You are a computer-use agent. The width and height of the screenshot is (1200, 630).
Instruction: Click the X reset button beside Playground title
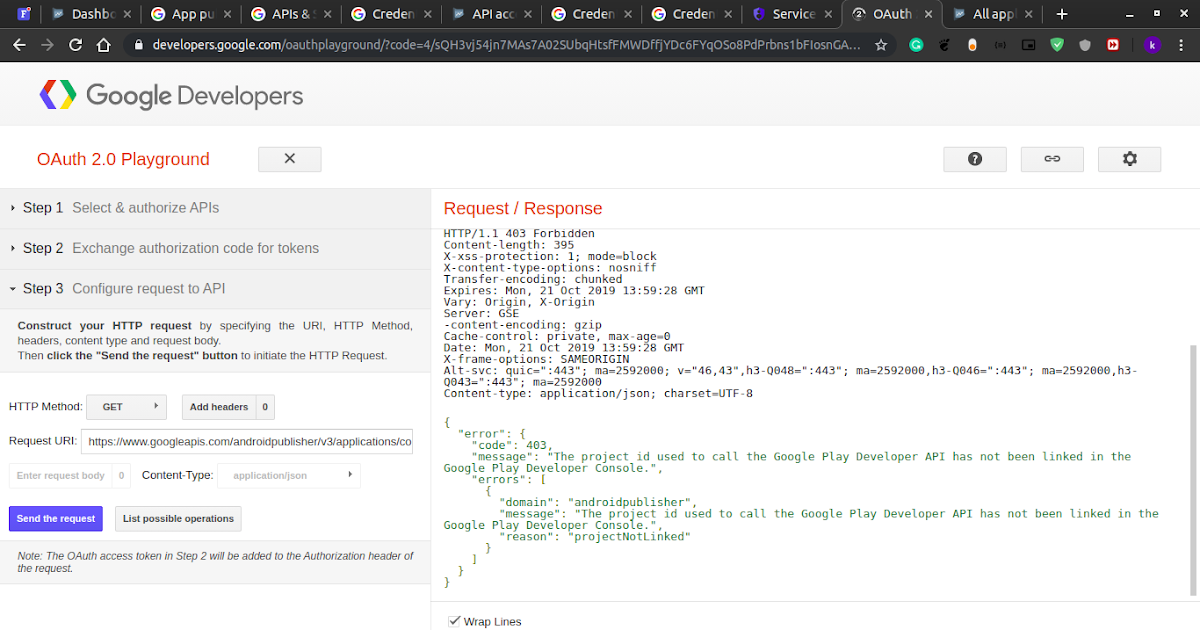click(x=289, y=159)
